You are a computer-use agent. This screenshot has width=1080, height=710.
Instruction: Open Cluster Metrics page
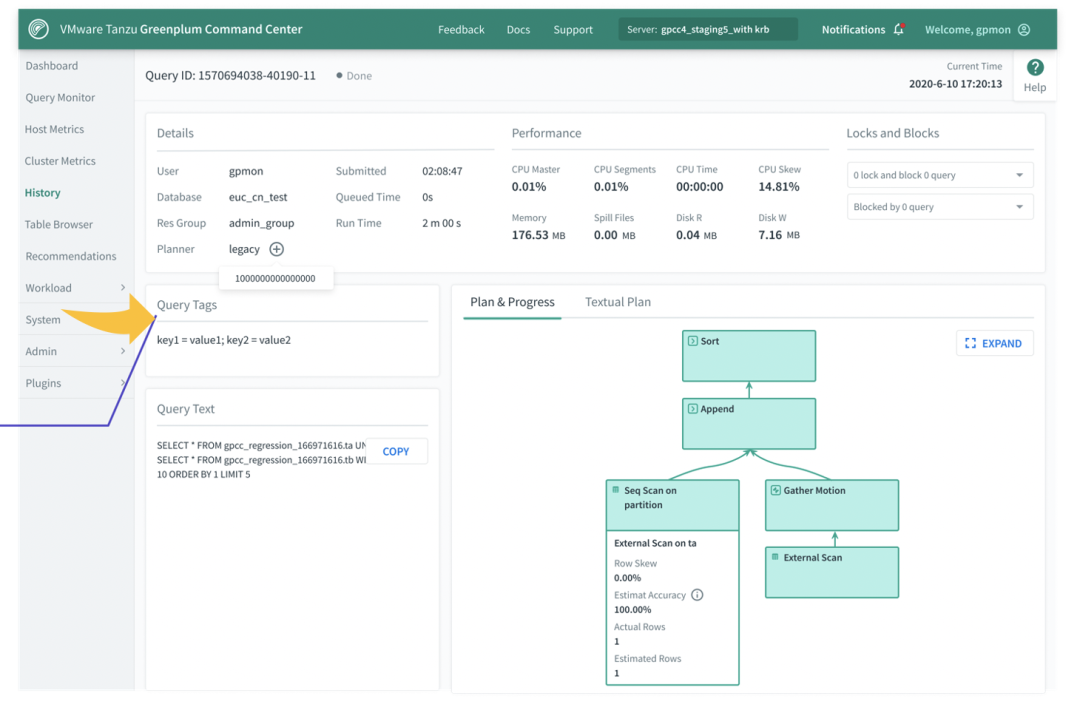click(60, 160)
